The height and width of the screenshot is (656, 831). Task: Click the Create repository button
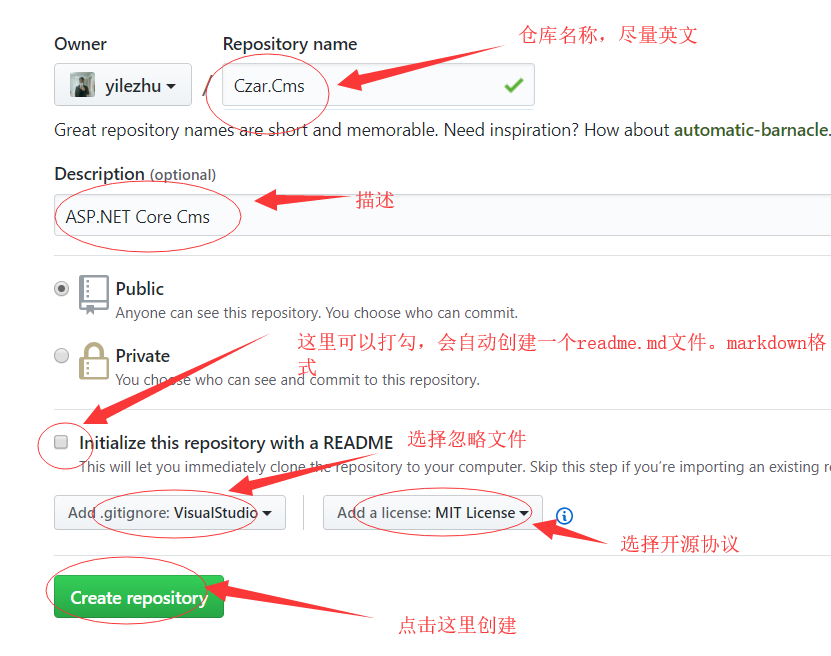point(139,597)
